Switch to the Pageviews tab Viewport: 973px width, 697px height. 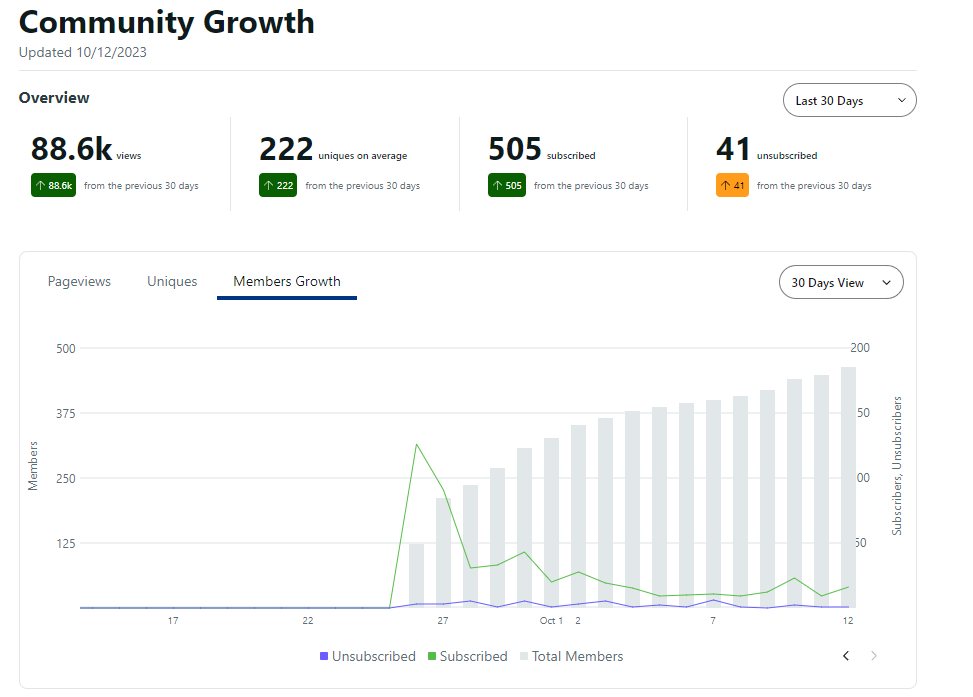79,281
